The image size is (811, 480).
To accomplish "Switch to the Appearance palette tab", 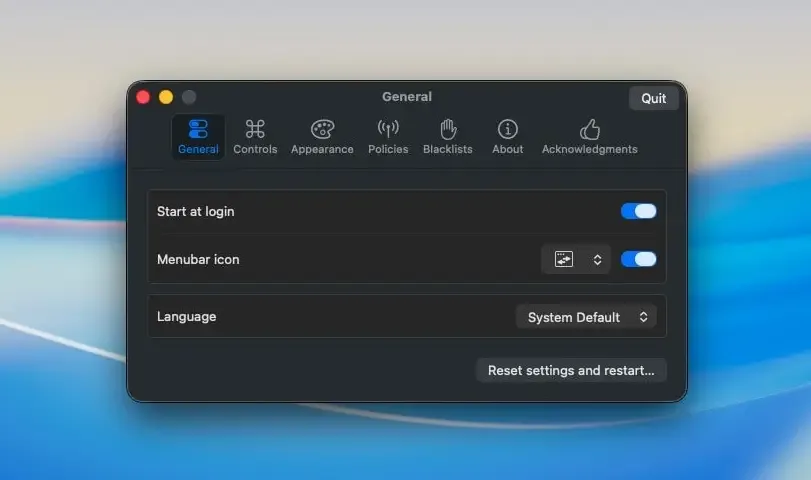I will point(322,137).
